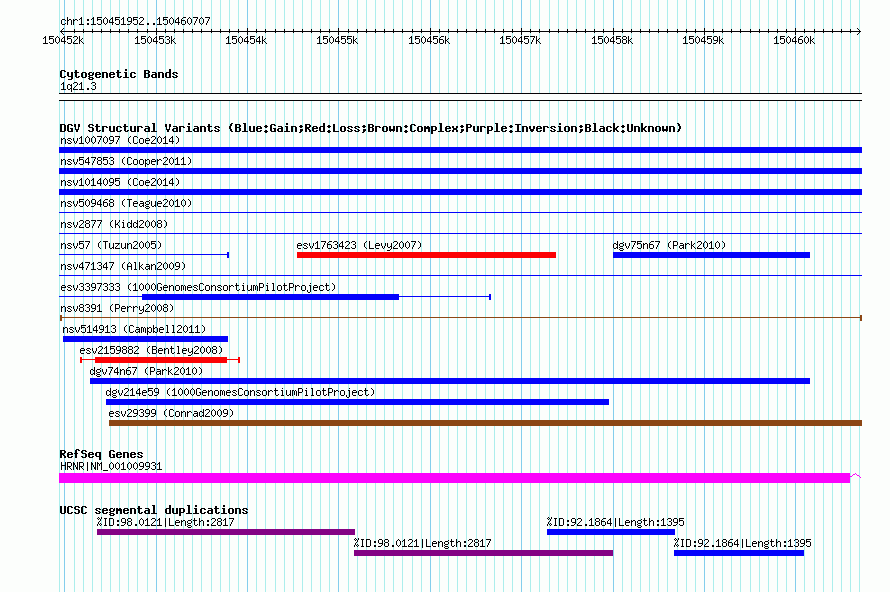Open the red esv2159882 (Bentley2008) bar
Image resolution: width=890 pixels, height=592 pixels.
click(x=161, y=360)
